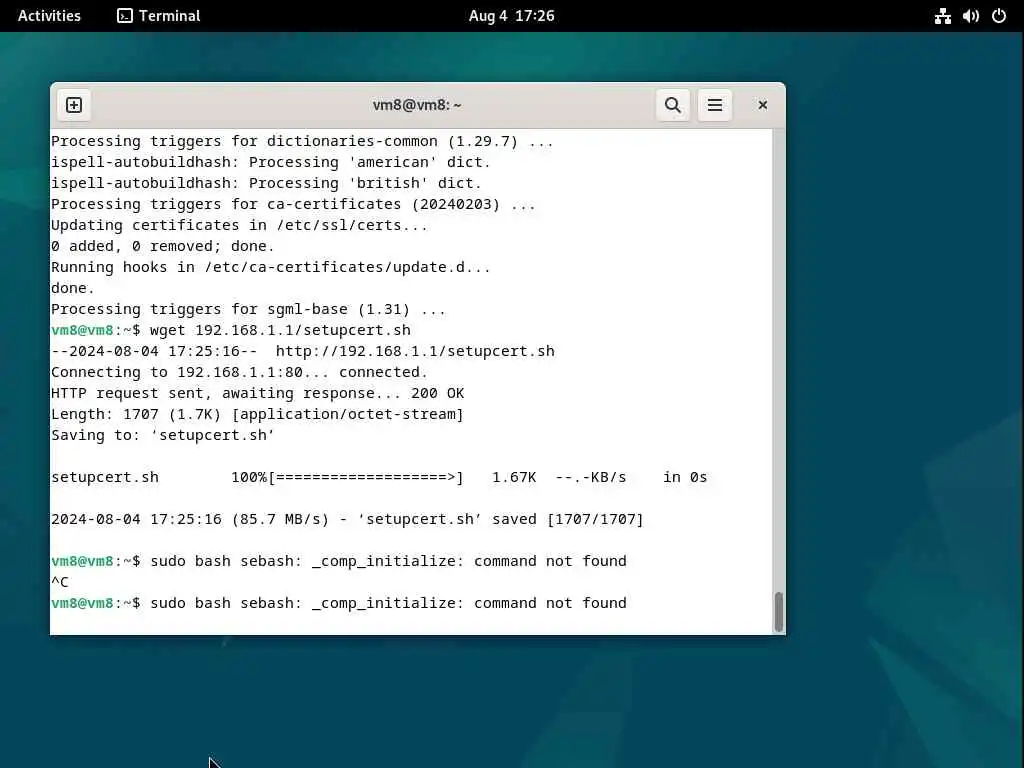The image size is (1024, 768).
Task: Click the last prompt 'sudo bash sebash' line
Action: 338,603
